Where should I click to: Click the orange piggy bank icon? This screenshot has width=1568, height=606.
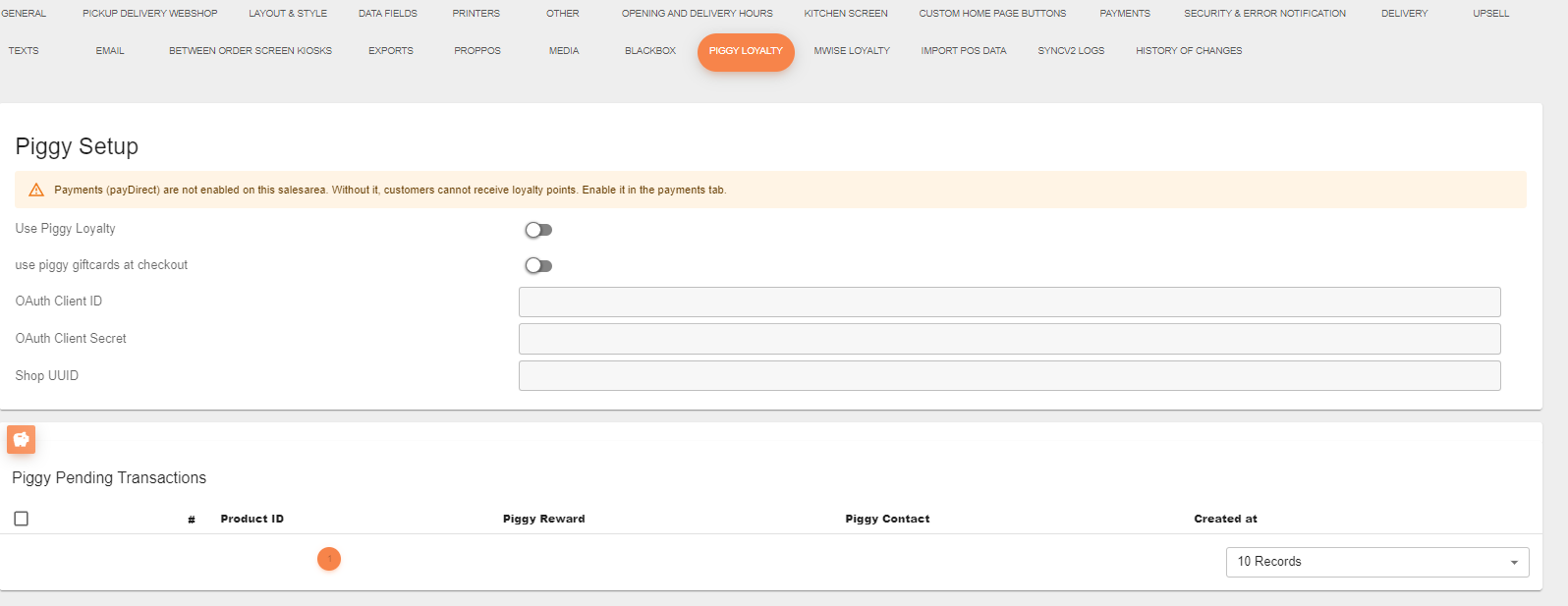coord(21,439)
